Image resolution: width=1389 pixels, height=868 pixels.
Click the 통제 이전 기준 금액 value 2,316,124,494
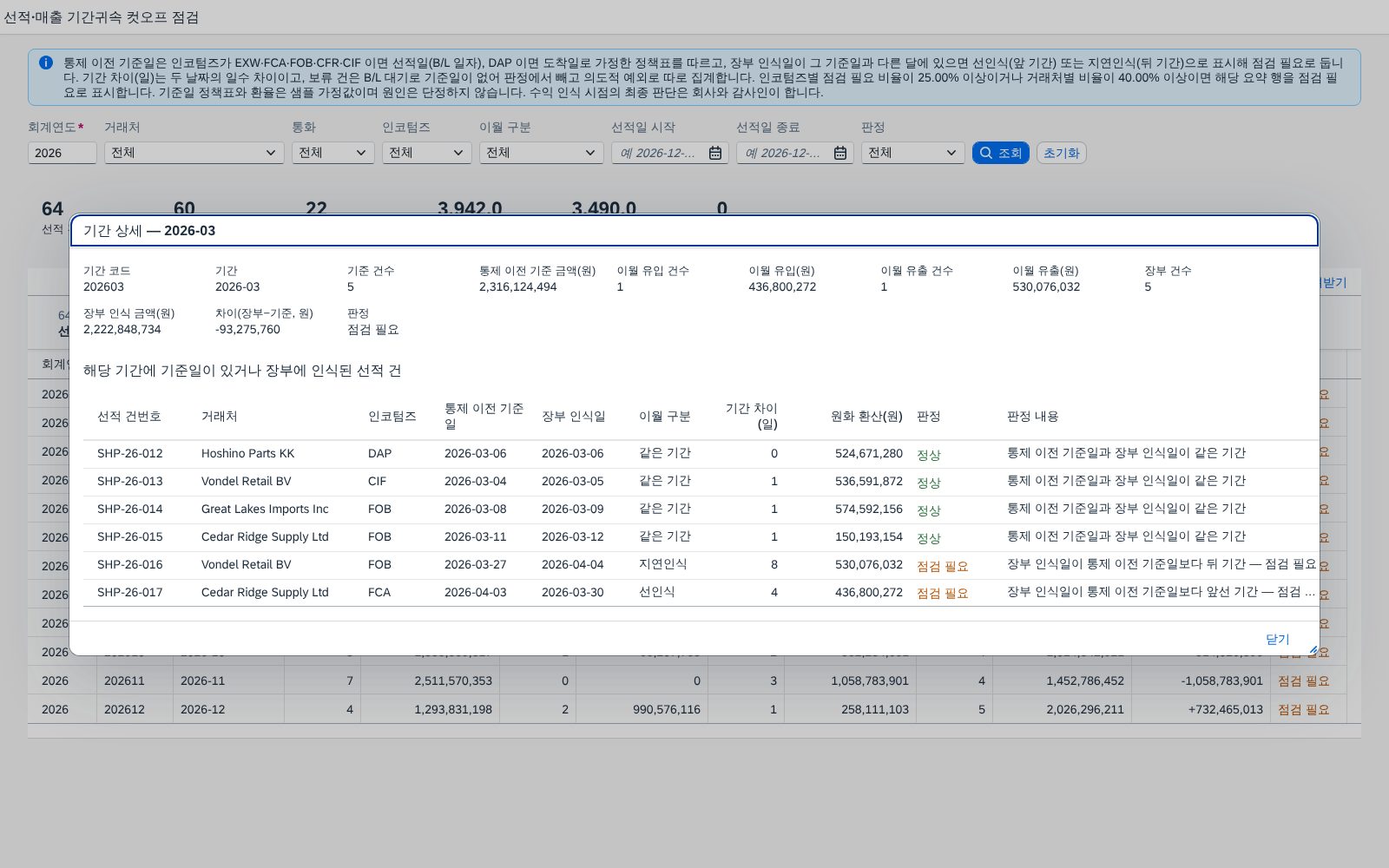coord(518,286)
